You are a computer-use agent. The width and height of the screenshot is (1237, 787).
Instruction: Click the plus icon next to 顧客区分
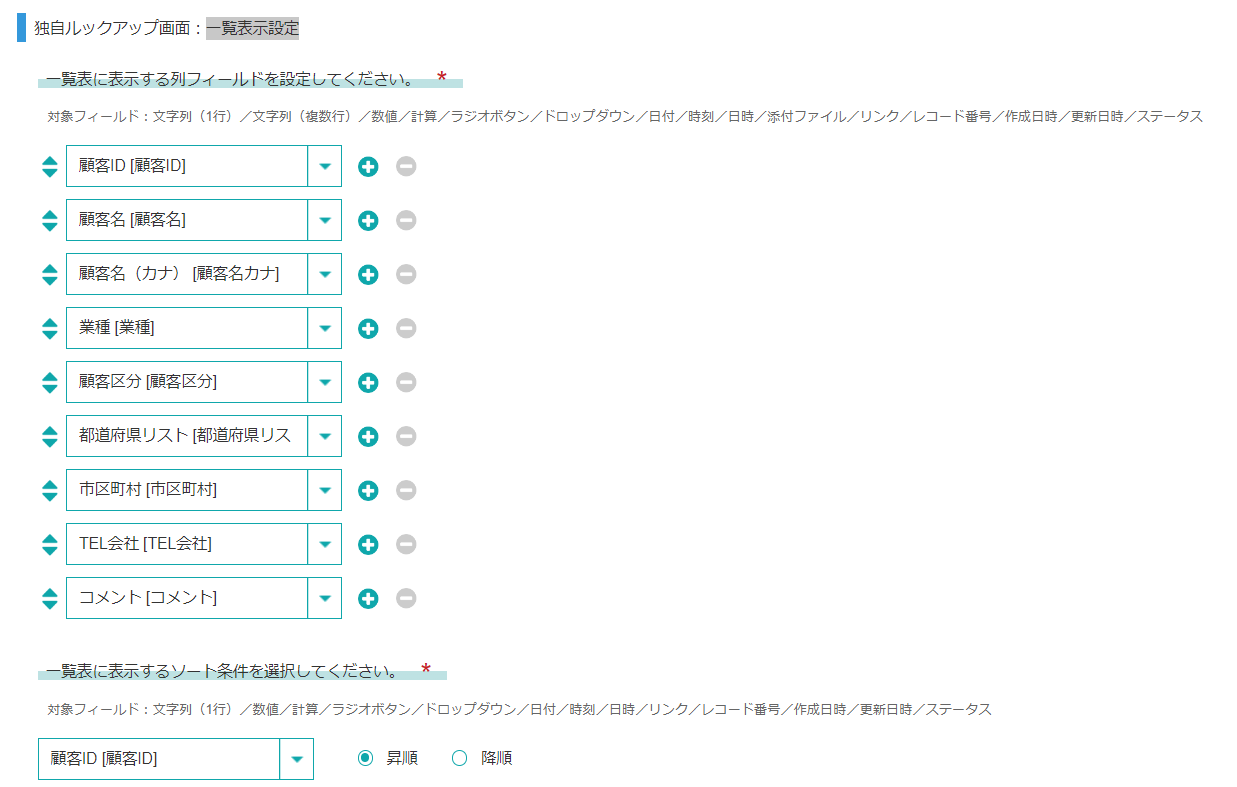pos(368,382)
